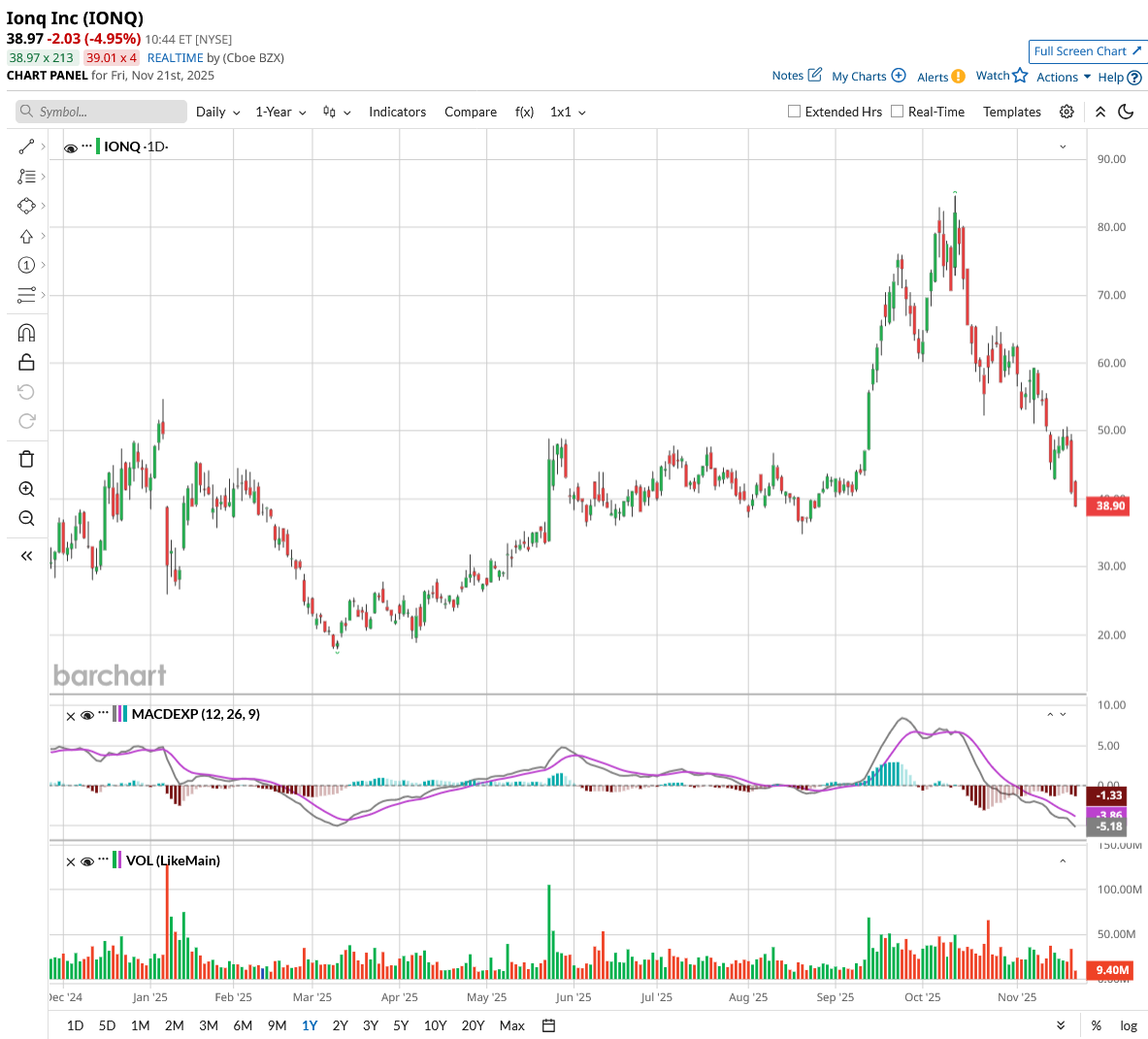
Task: Select the 20Y time range
Action: (473, 1025)
